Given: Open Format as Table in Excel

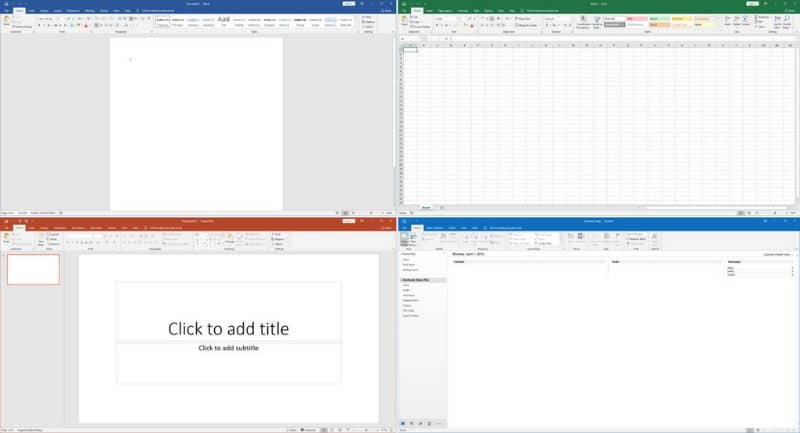Looking at the screenshot, I should point(596,21).
